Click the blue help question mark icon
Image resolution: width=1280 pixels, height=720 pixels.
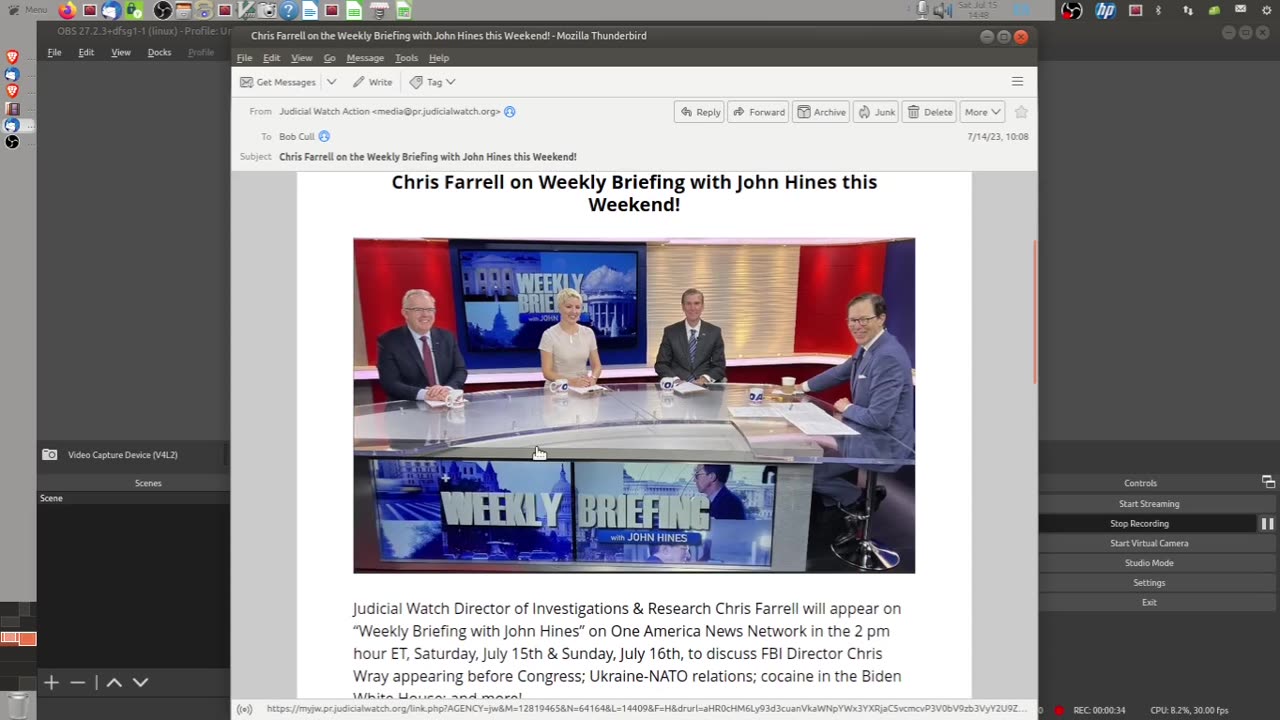click(x=288, y=11)
